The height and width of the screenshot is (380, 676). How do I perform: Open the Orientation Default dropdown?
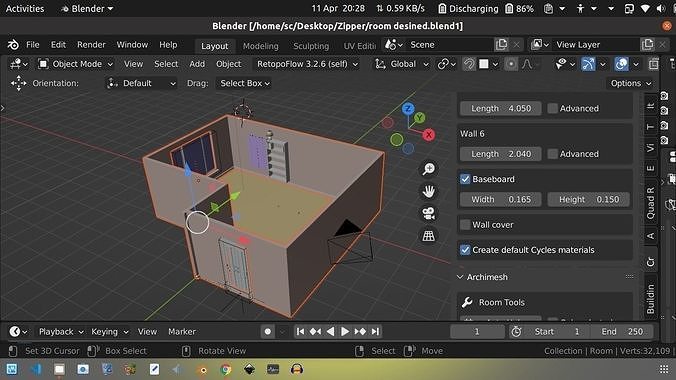[x=141, y=83]
